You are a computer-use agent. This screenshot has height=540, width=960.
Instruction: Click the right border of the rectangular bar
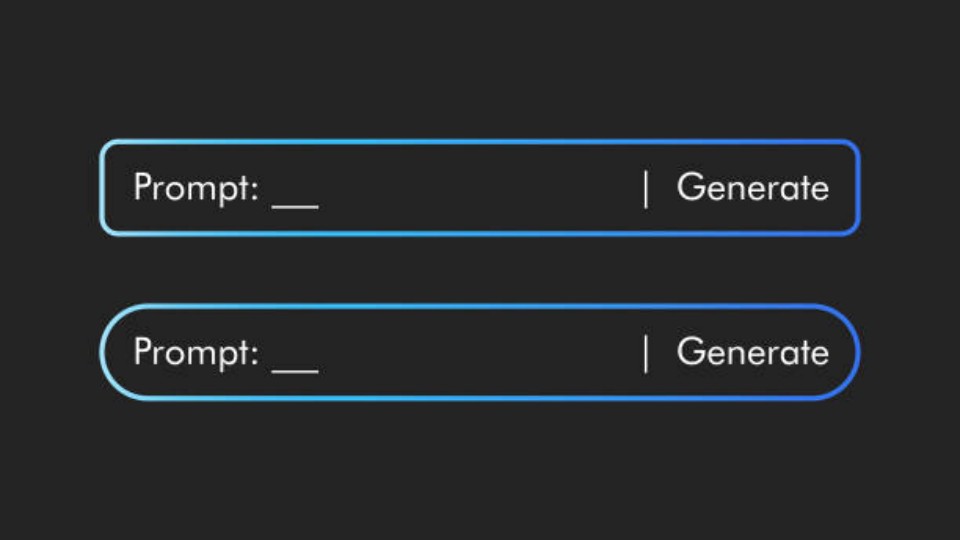pos(858,188)
